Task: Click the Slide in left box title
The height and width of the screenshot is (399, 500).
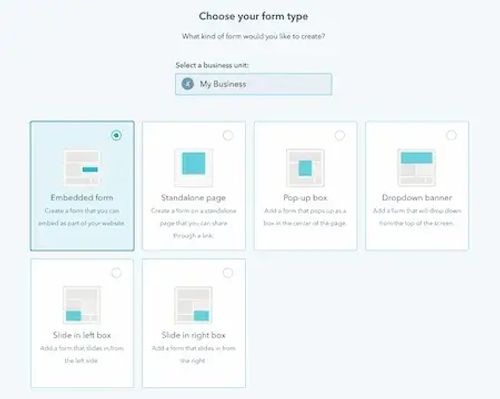Action: coord(82,335)
